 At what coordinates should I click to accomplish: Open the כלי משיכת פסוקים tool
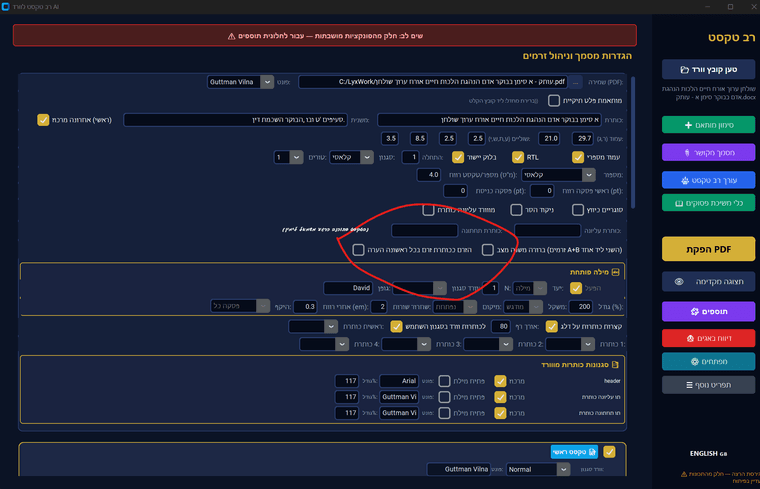click(x=702, y=203)
